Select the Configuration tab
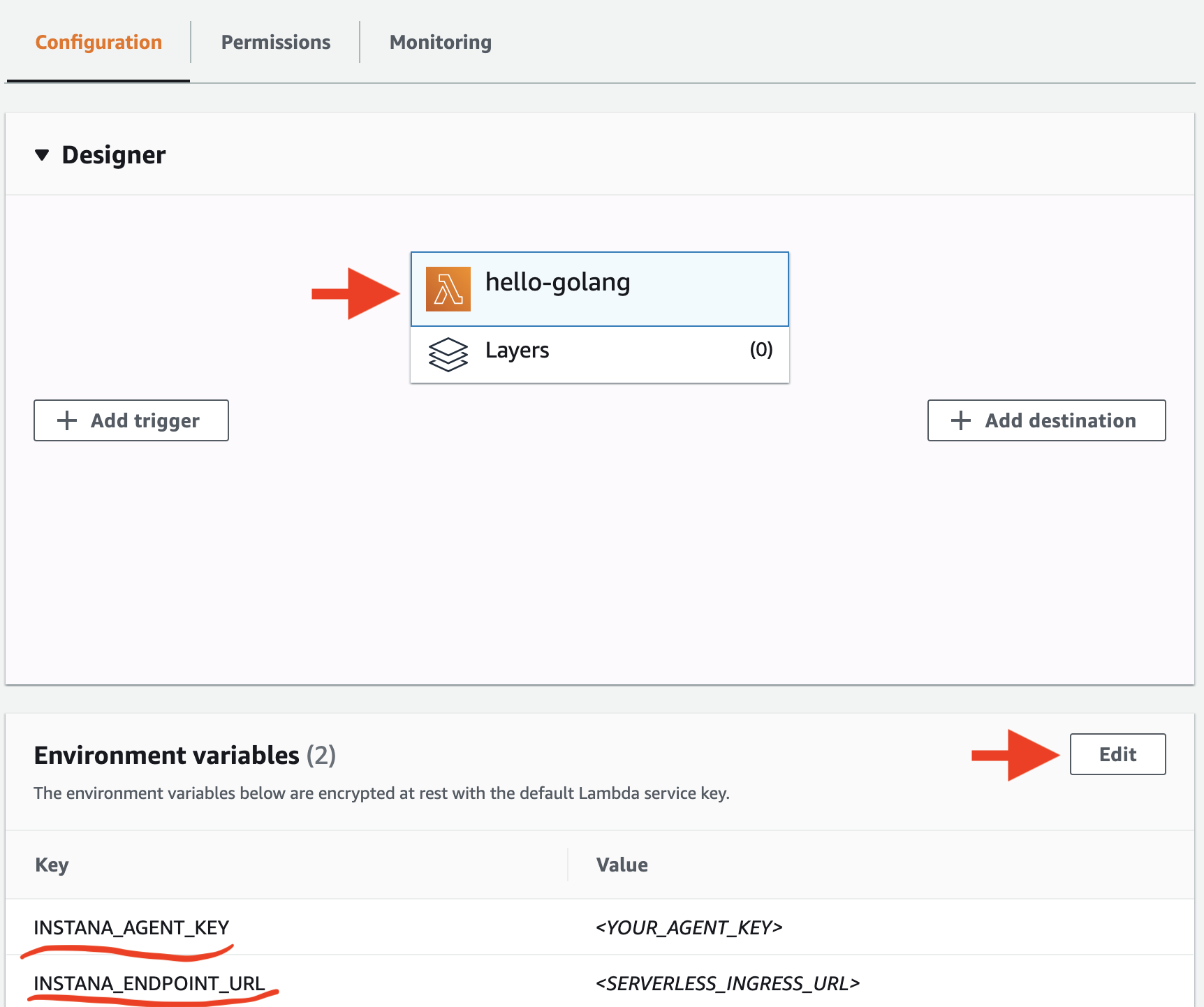Viewport: 1204px width, 1007px height. coord(98,42)
